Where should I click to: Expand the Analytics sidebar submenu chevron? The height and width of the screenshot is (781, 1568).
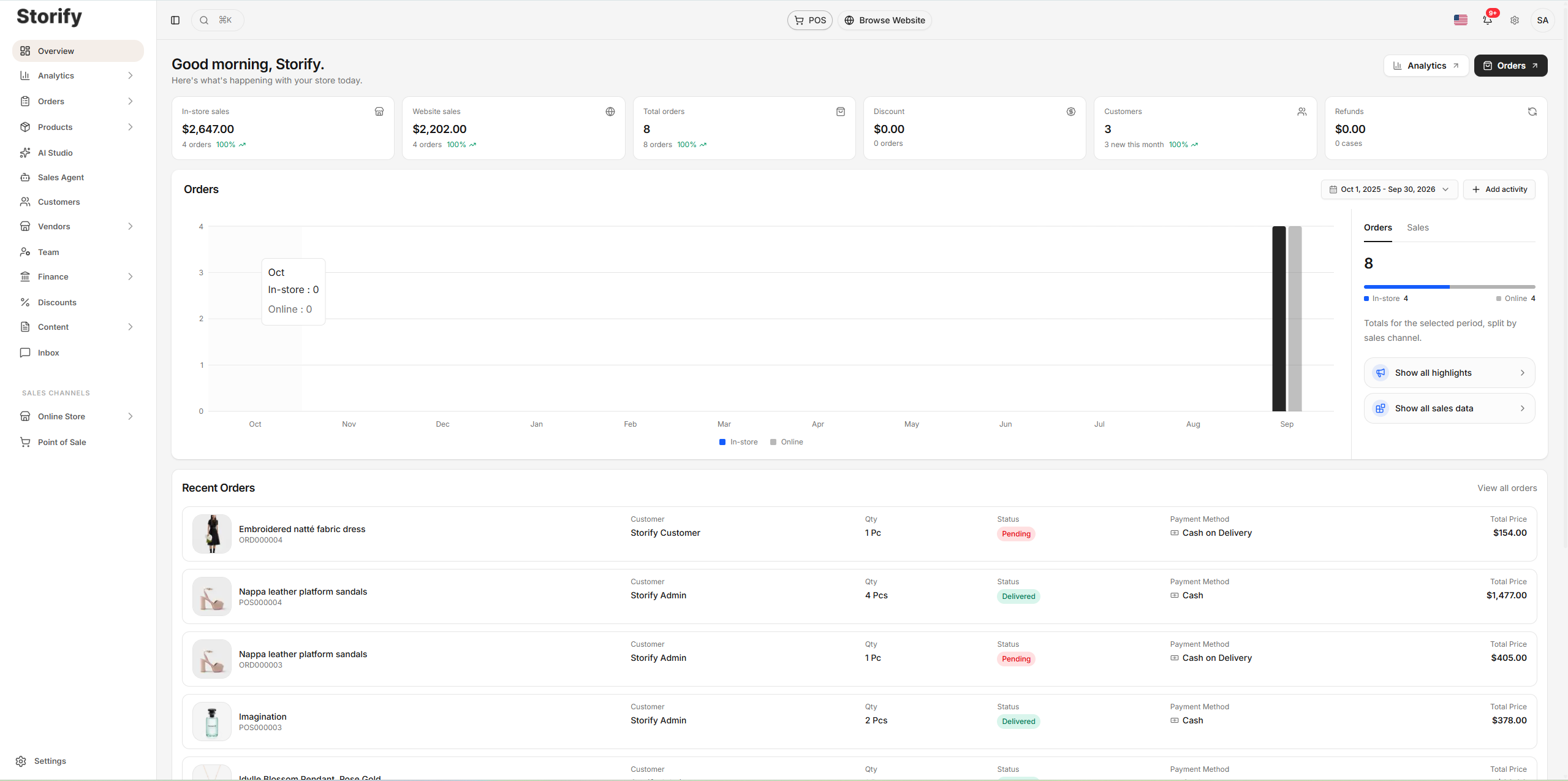point(131,75)
